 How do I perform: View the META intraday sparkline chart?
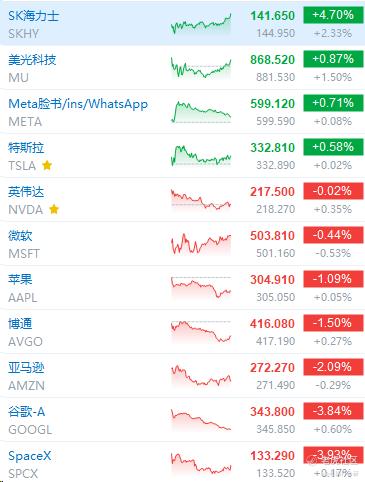click(201, 112)
